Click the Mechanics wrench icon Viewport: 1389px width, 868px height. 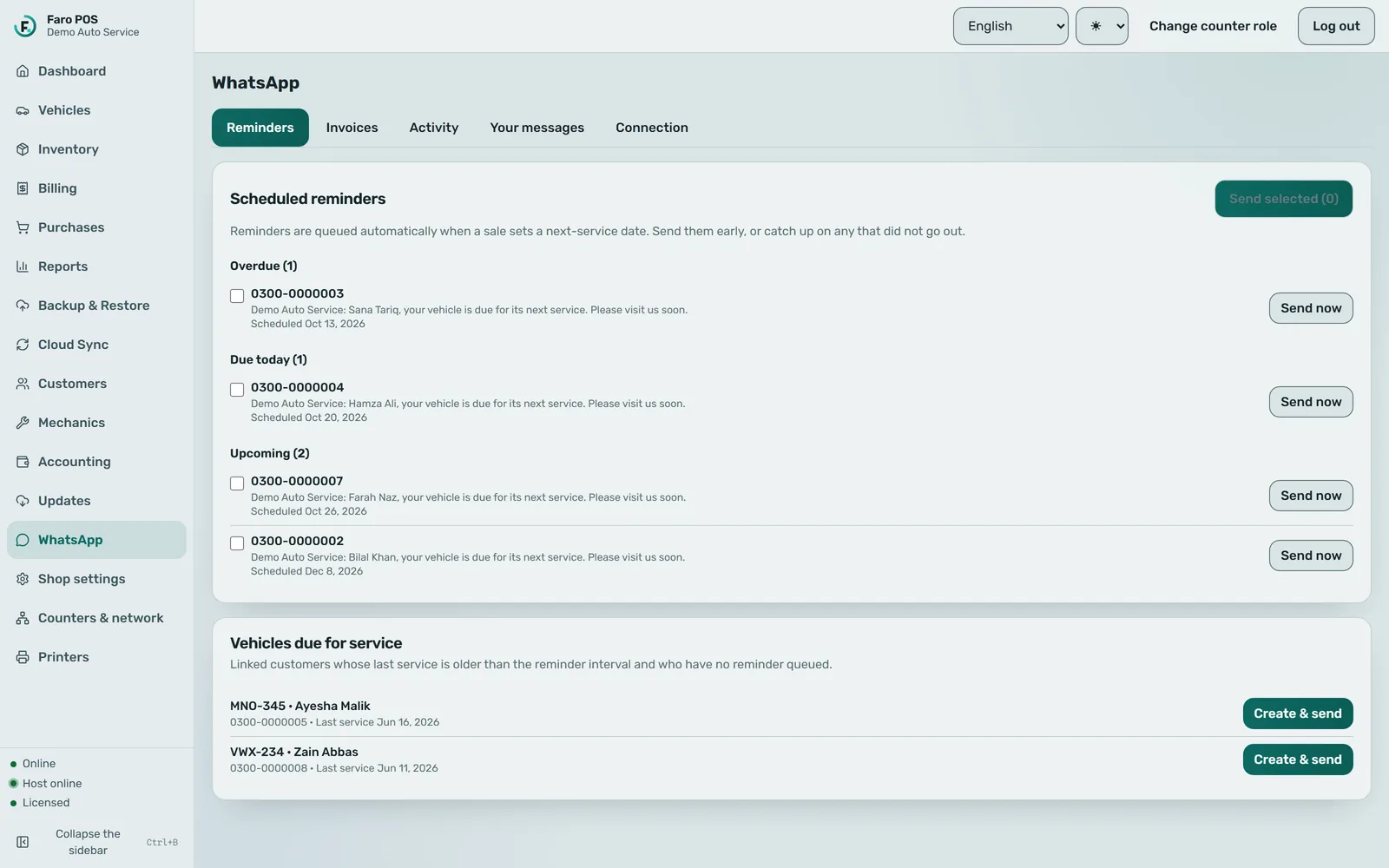(x=23, y=423)
